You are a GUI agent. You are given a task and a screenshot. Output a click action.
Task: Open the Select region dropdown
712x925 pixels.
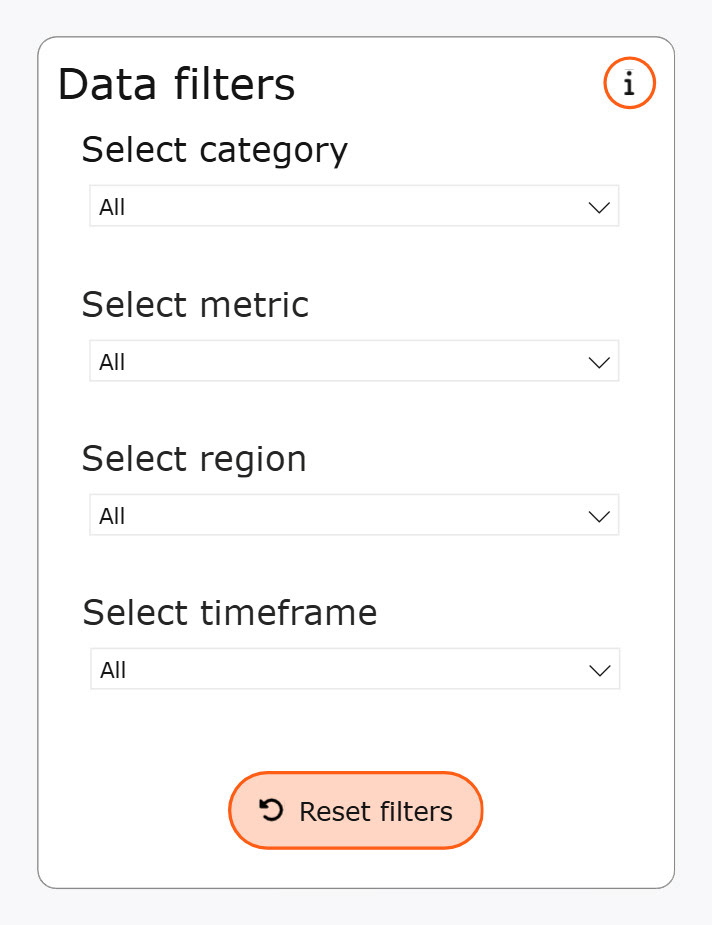point(355,515)
